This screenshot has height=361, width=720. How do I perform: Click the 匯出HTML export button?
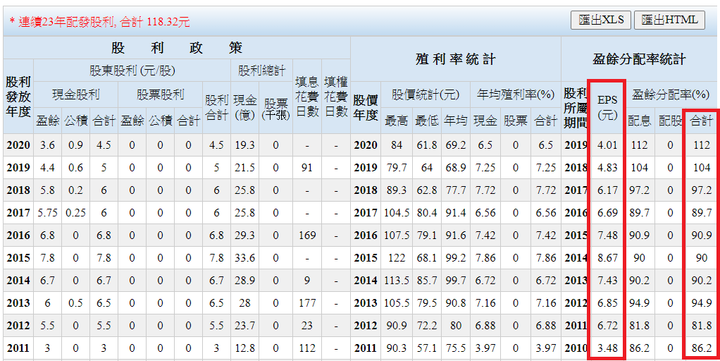point(669,20)
